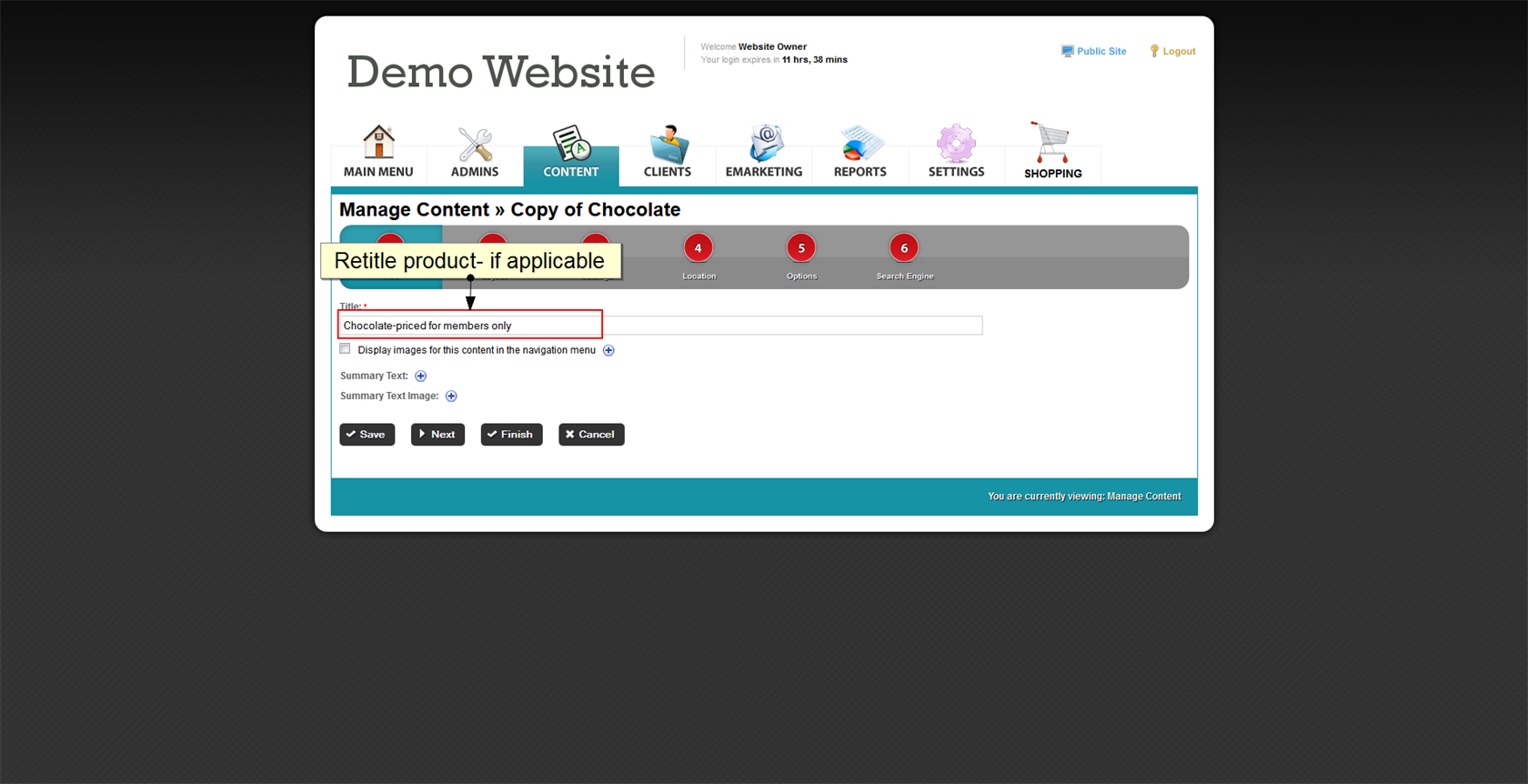Jump to step 6 Search Engine
Image resolution: width=1528 pixels, height=784 pixels.
tap(904, 248)
